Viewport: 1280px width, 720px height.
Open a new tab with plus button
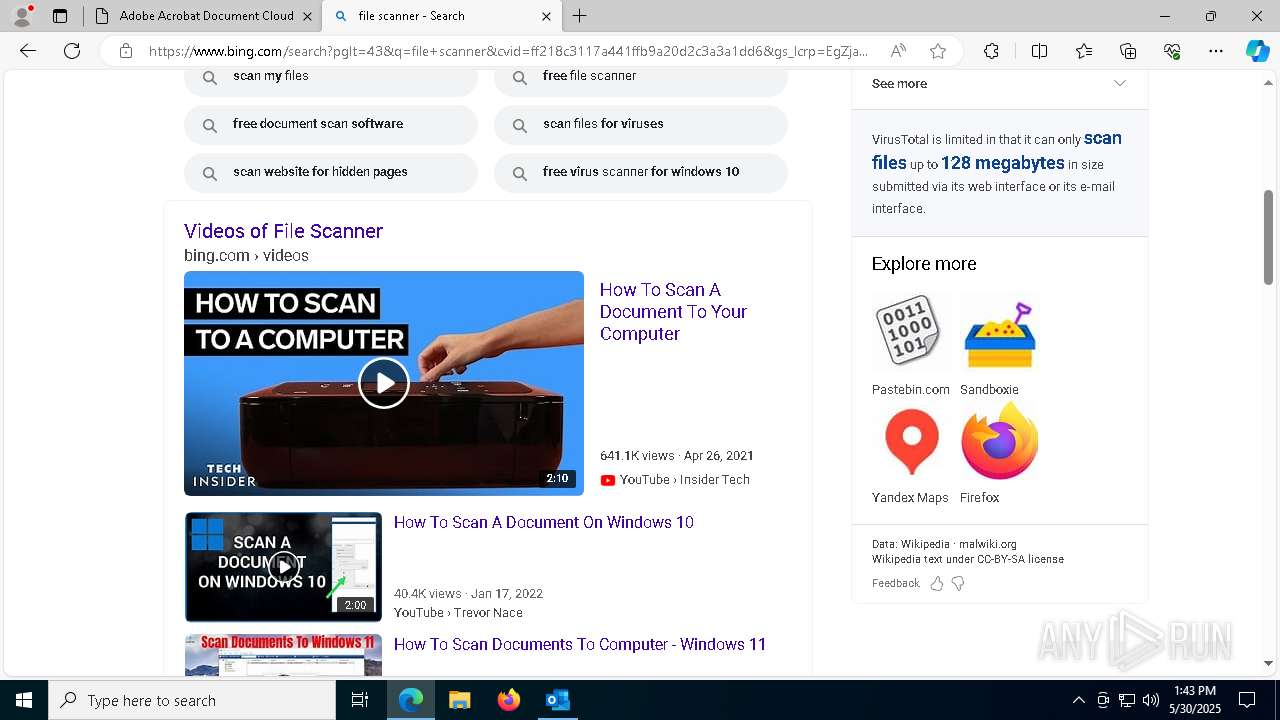pyautogui.click(x=580, y=16)
